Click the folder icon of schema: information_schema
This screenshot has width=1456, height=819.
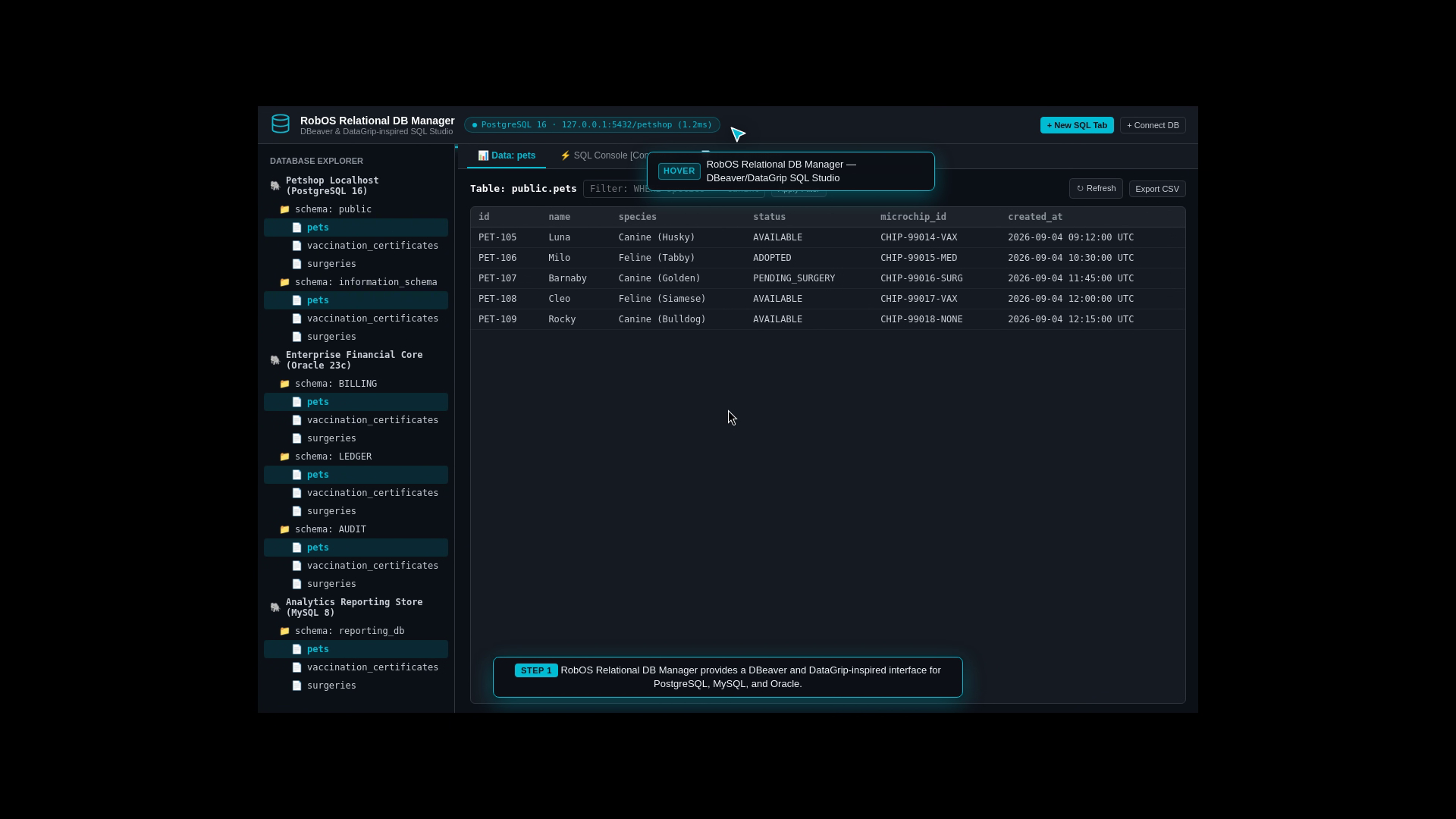pos(285,282)
